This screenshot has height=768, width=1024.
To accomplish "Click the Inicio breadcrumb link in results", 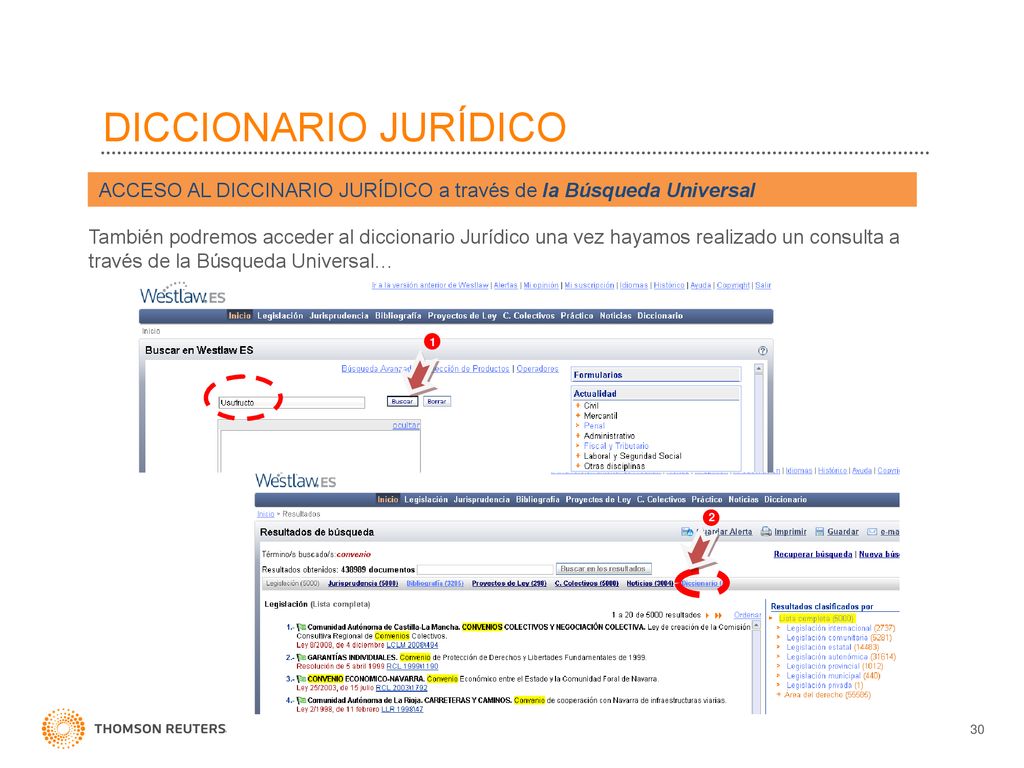I will [x=266, y=515].
